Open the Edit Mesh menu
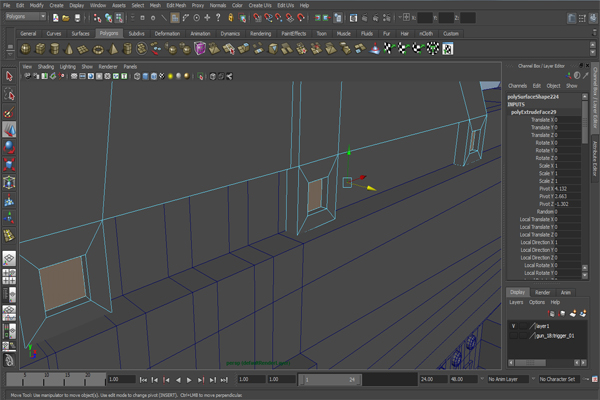The height and width of the screenshot is (400, 600). [x=176, y=5]
